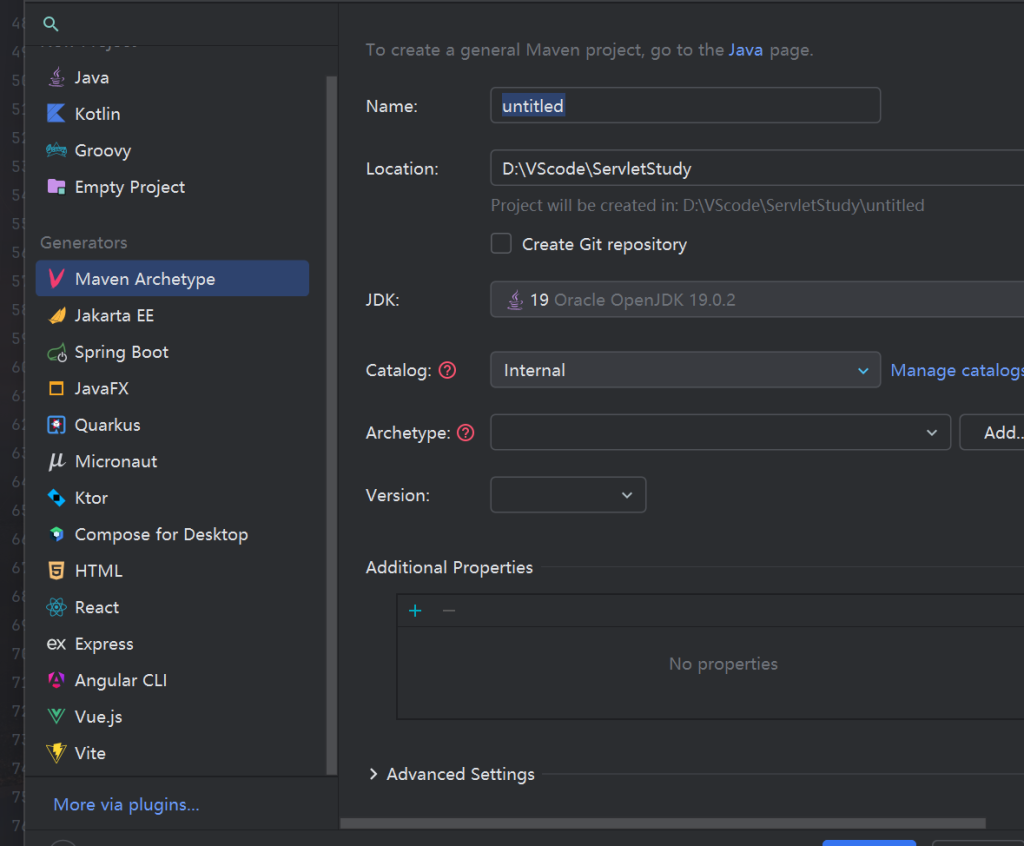1024x846 pixels.
Task: Select the Vue.js logo icon
Action: (x=56, y=717)
